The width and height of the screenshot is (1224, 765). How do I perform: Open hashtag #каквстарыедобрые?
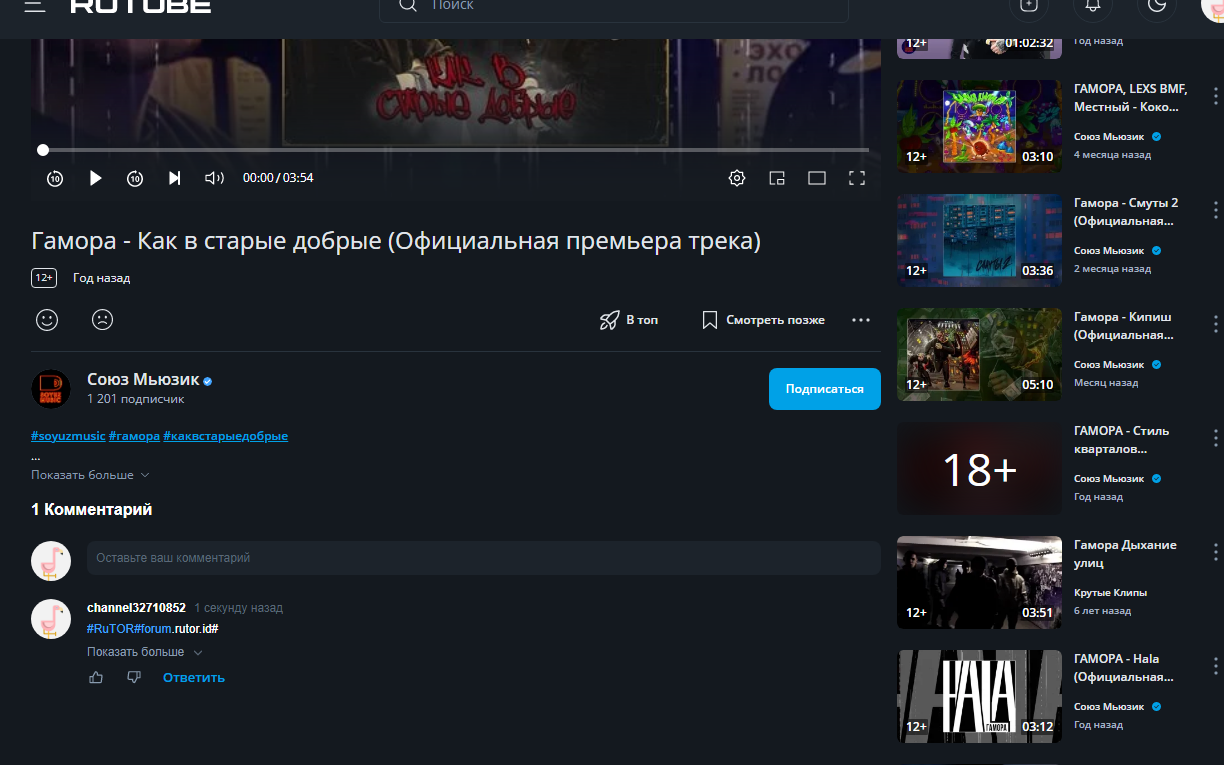(x=225, y=436)
